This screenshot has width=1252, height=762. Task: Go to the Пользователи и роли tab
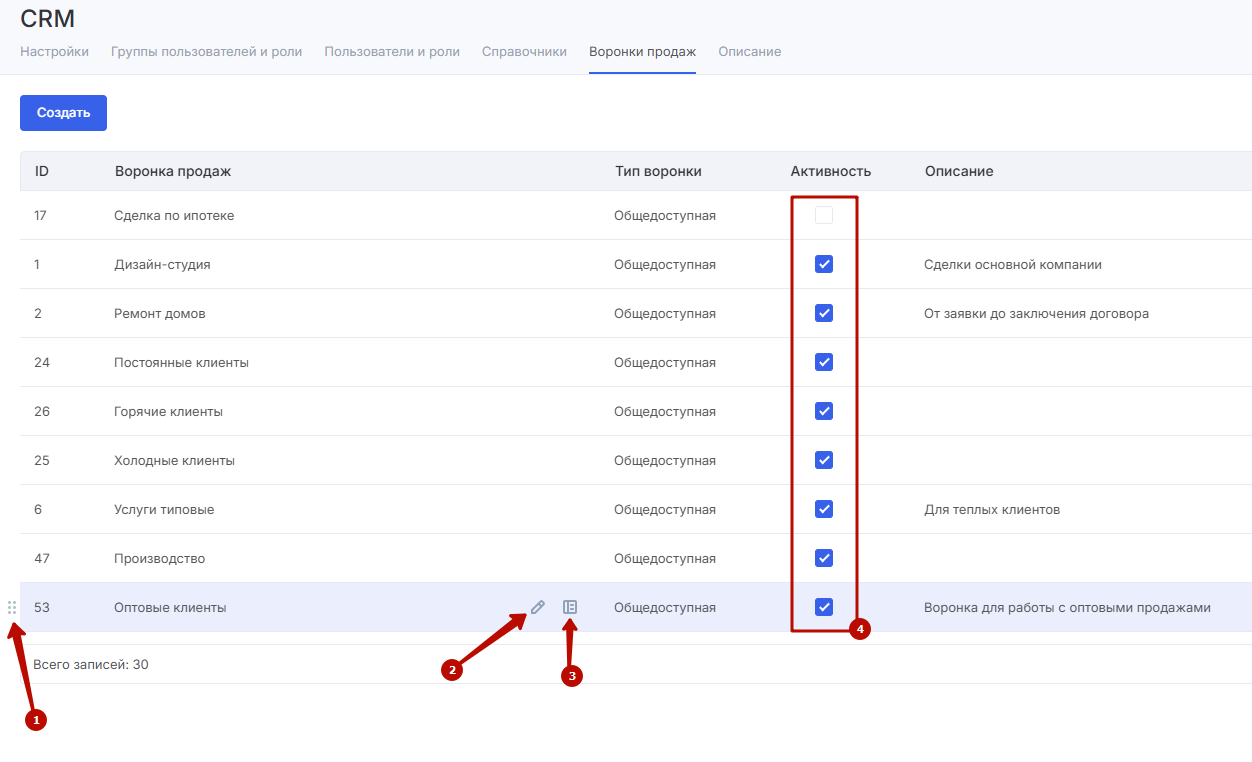[x=392, y=51]
